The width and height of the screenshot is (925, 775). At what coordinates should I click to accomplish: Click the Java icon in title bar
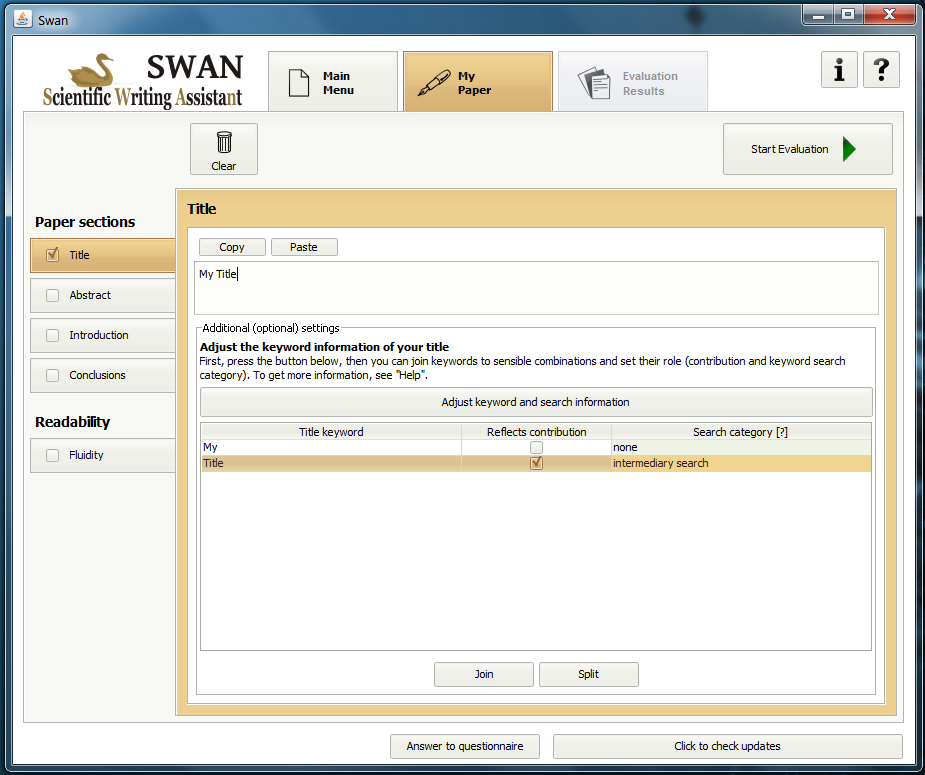[22, 19]
